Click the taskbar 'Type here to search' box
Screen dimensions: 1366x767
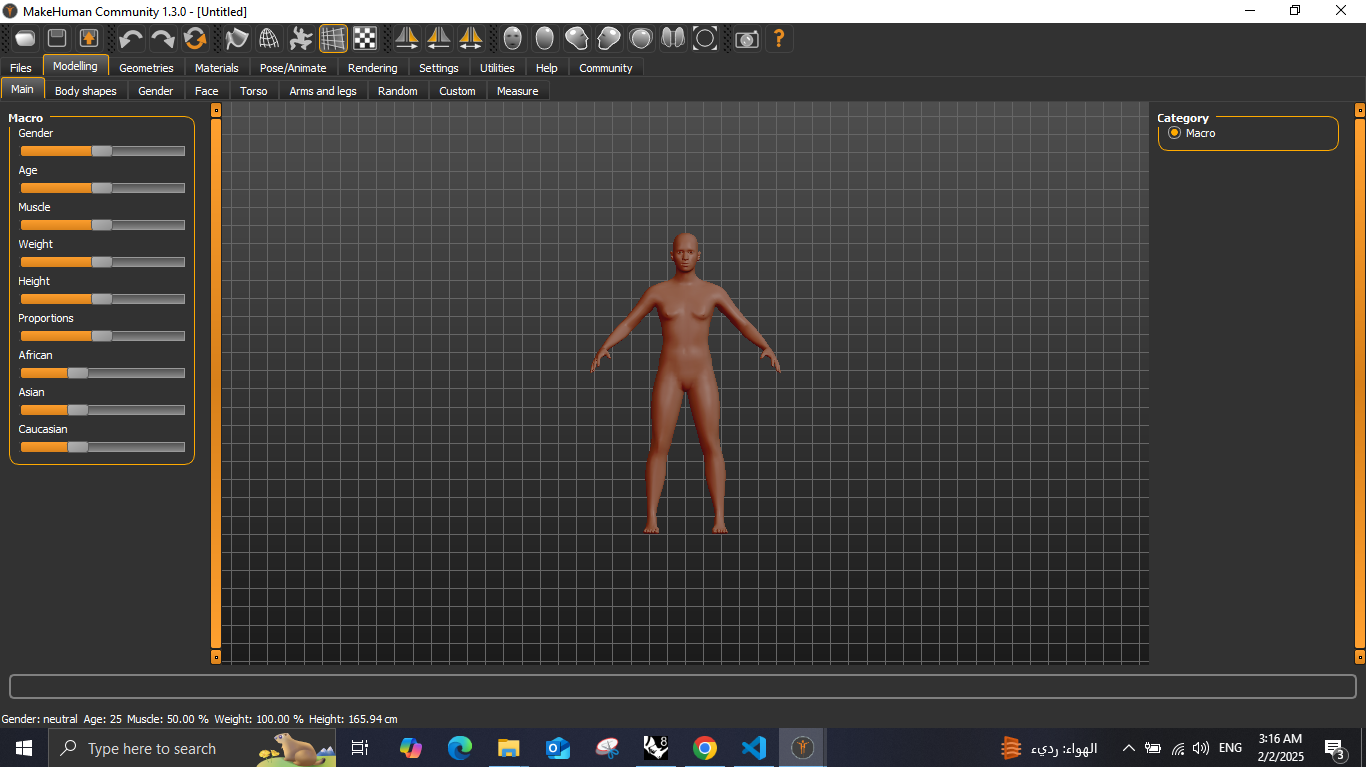193,748
